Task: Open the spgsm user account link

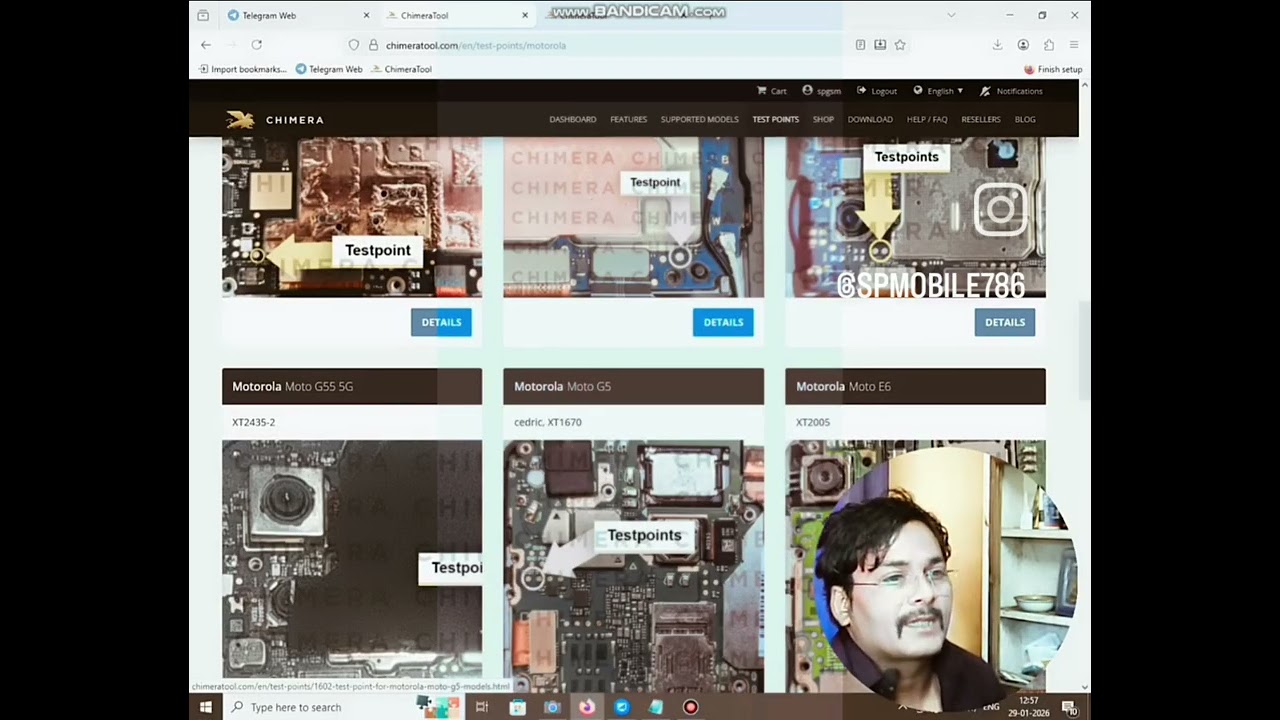Action: [821, 91]
